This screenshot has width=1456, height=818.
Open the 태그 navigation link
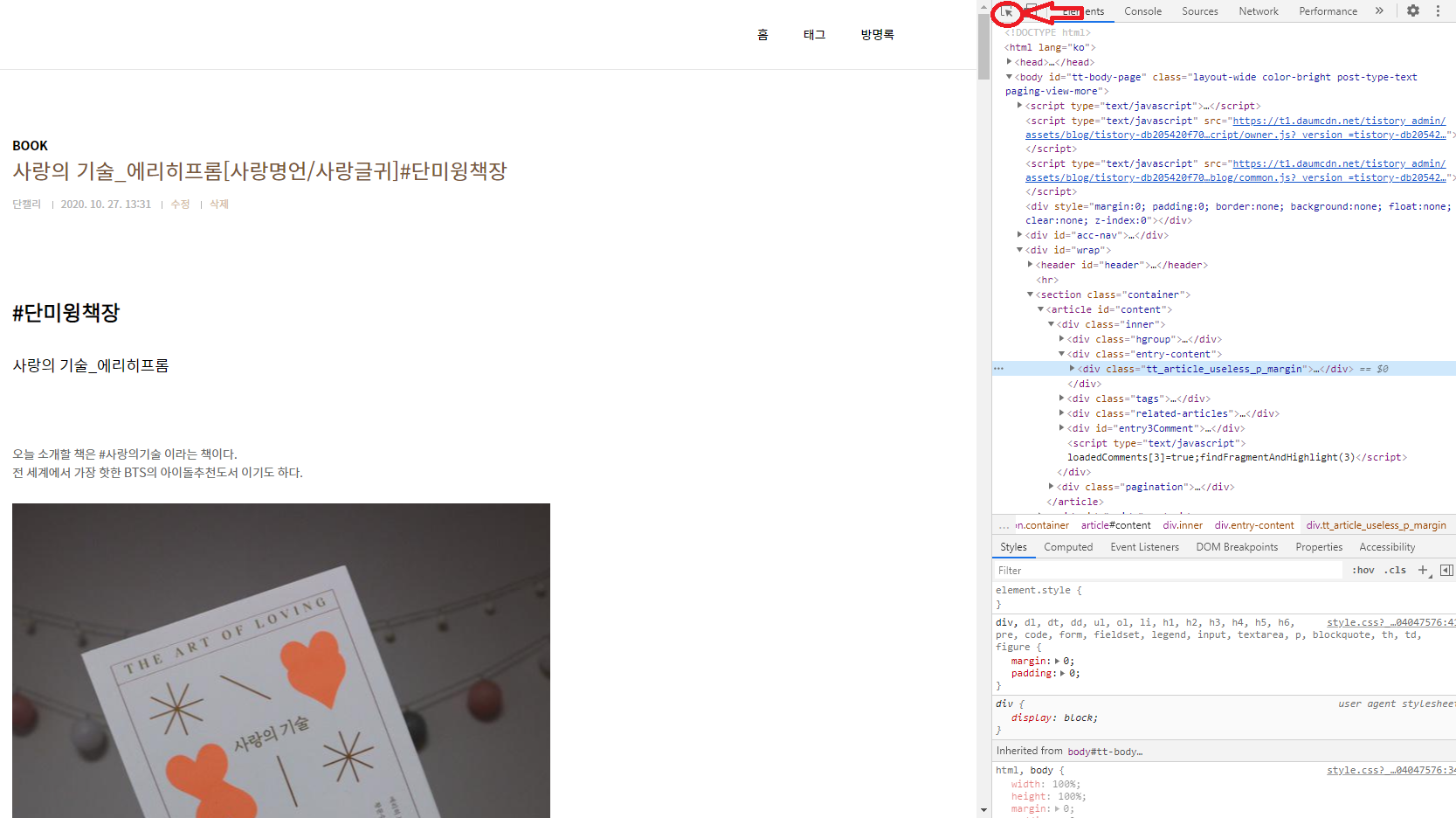pyautogui.click(x=814, y=35)
